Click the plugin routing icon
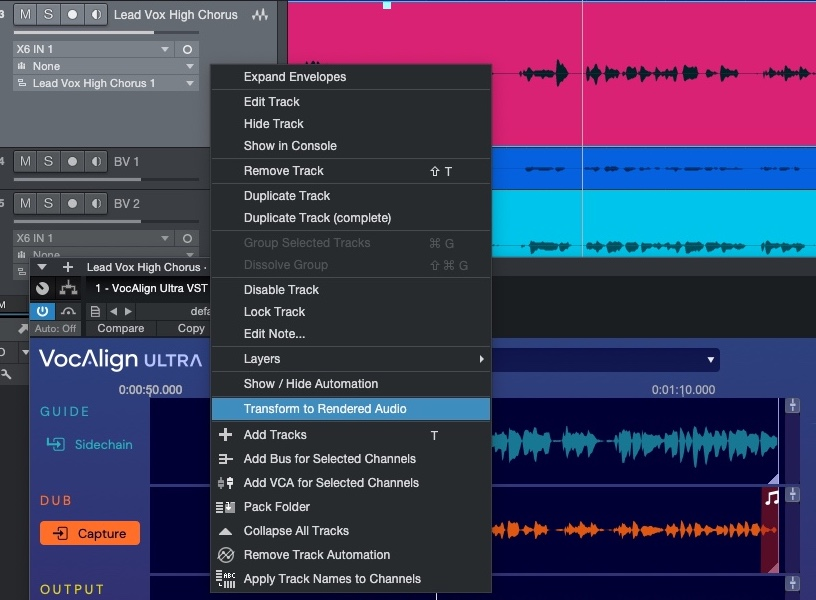Screen dimensions: 816x600 click(68, 288)
